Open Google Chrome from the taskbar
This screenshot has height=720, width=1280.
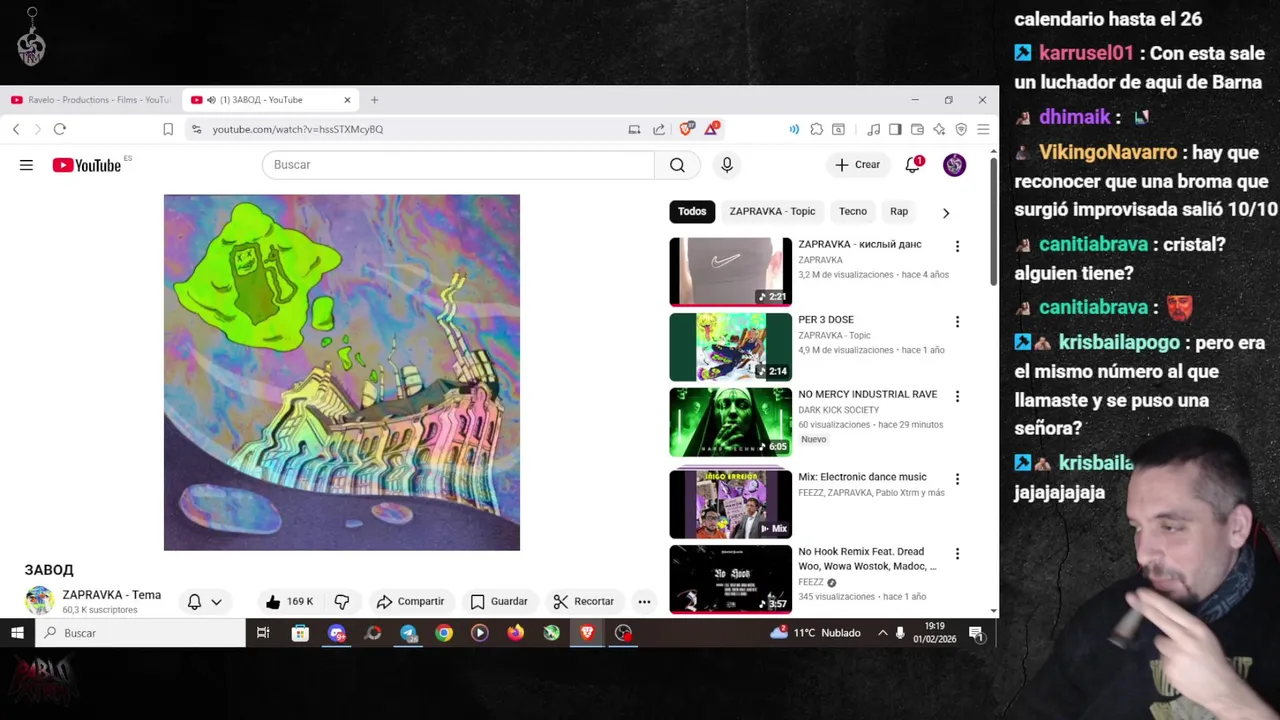click(x=444, y=633)
